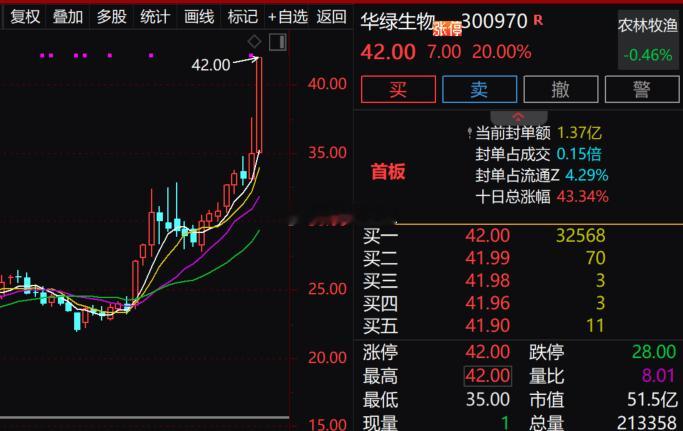Click 买五 price 41.90
The image size is (683, 431).
[487, 326]
